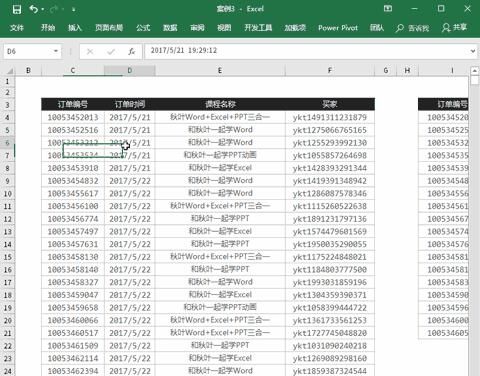Expand the Name Box dropdown arrow
The height and width of the screenshot is (376, 480).
point(56,51)
